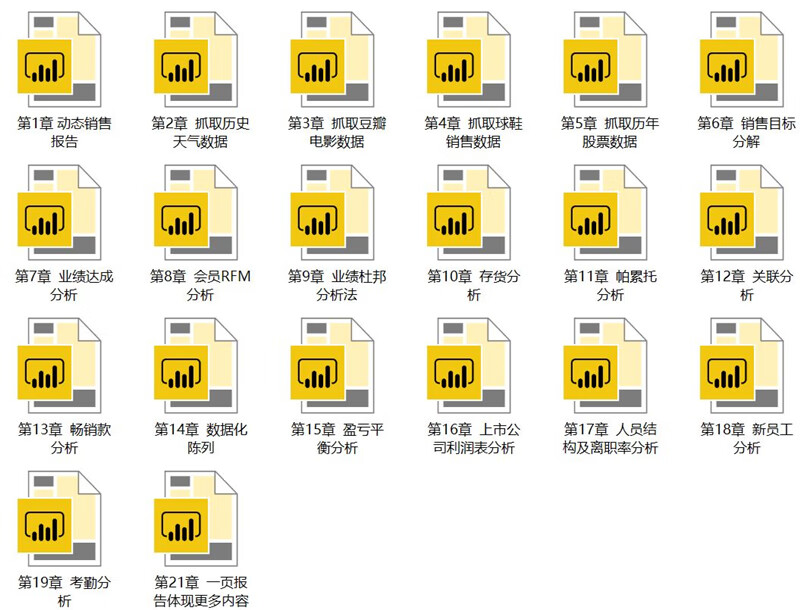This screenshot has height=610, width=800.
Task: Click the file name 第6章 销售目标分解
Action: click(x=746, y=132)
